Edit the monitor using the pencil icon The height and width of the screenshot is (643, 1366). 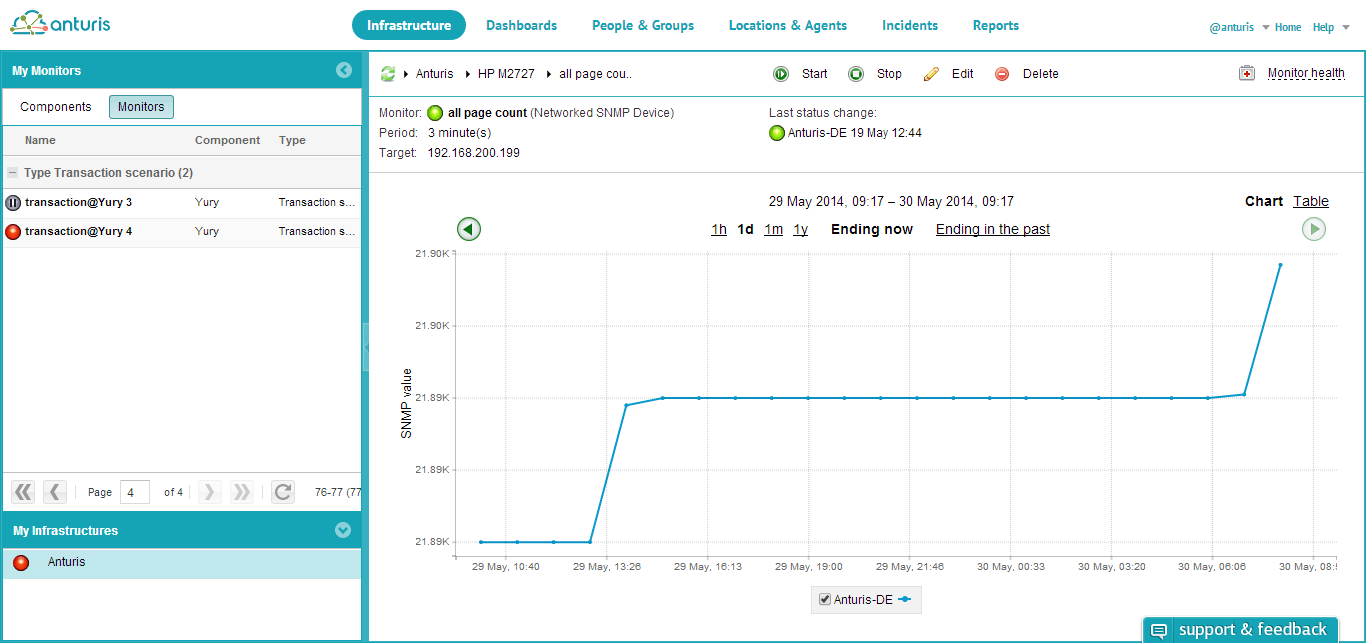[x=930, y=73]
